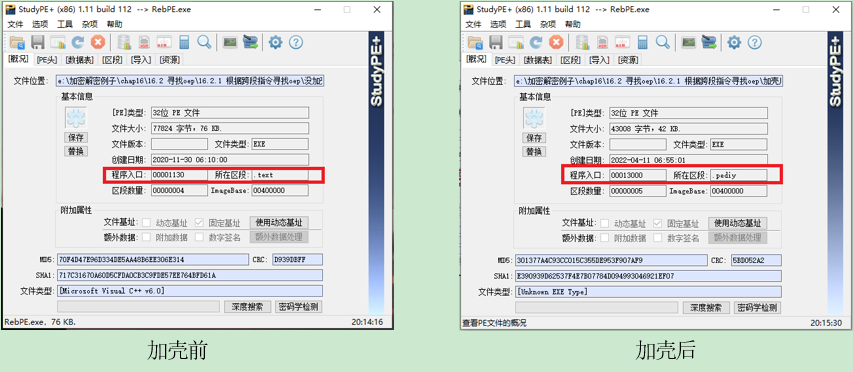The width and height of the screenshot is (853, 372).
Task: Click refresh arrow icon in 加壳前 window toolbar
Action: point(78,42)
